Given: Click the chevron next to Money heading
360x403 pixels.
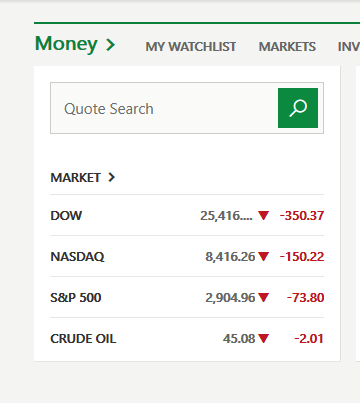Looking at the screenshot, I should tap(110, 45).
